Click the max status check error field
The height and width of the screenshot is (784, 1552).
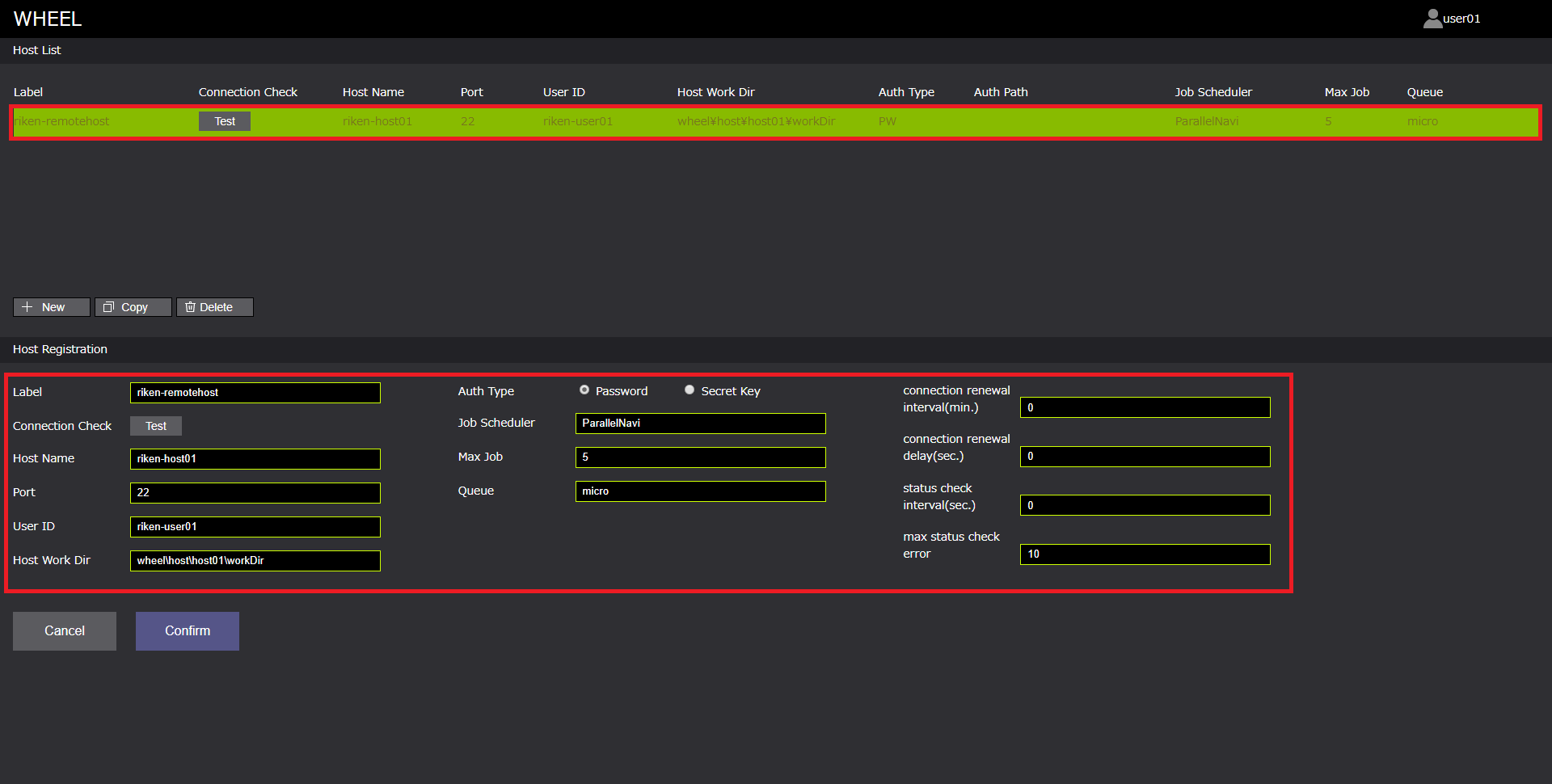tap(1145, 554)
